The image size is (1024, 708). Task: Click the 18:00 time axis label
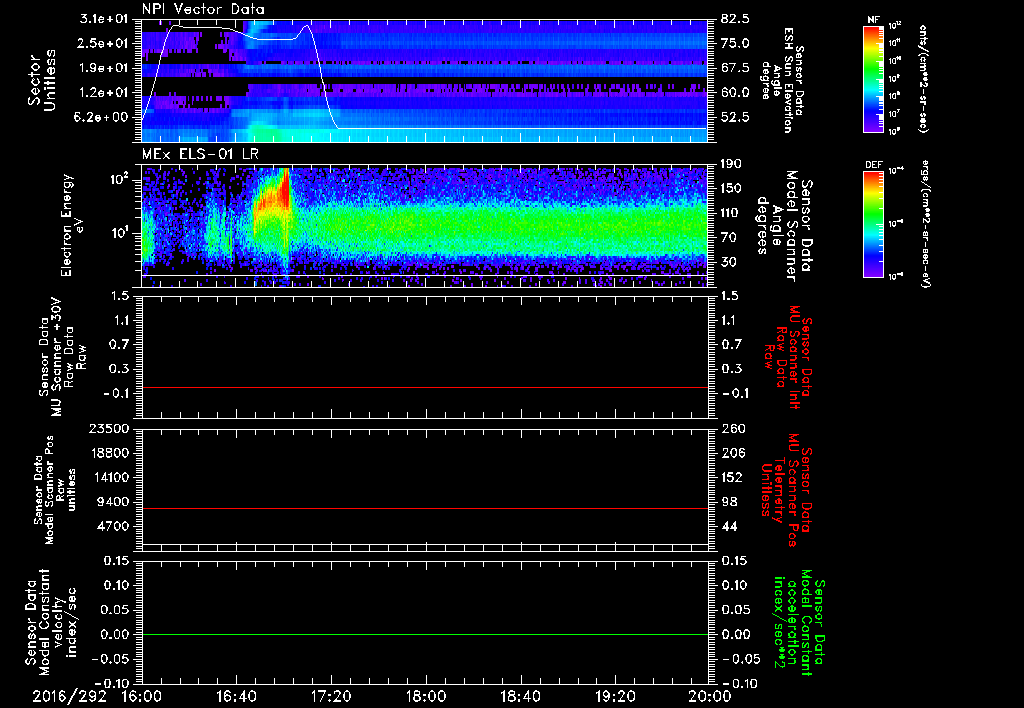point(426,697)
